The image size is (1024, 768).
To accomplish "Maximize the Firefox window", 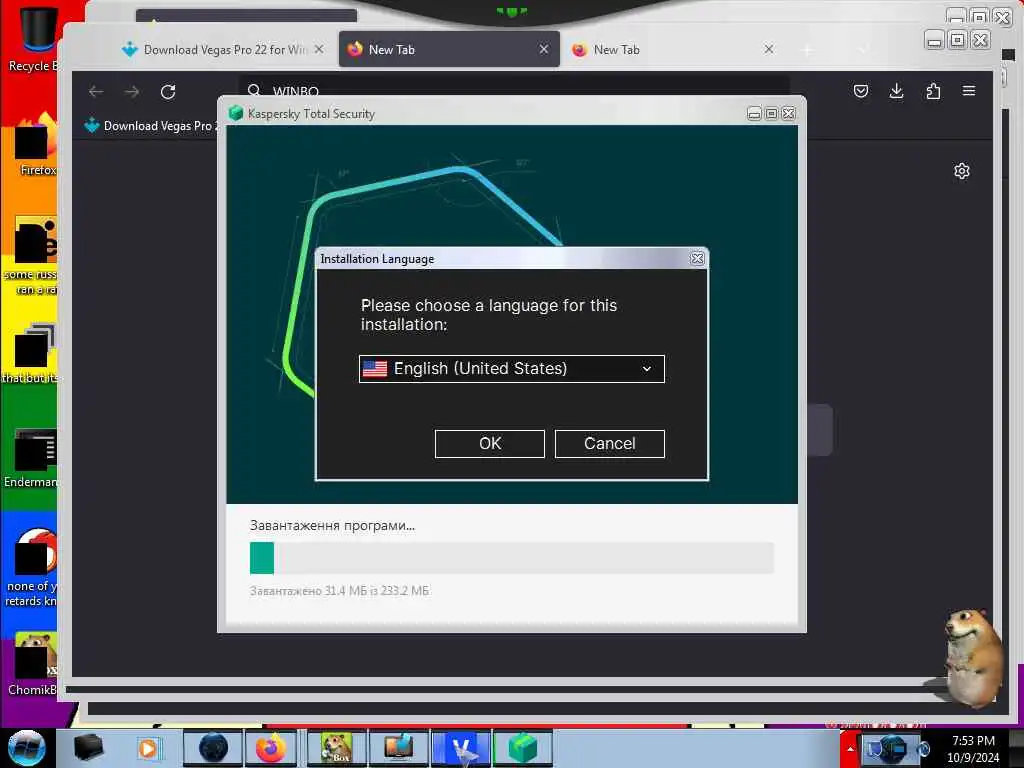I will [957, 40].
